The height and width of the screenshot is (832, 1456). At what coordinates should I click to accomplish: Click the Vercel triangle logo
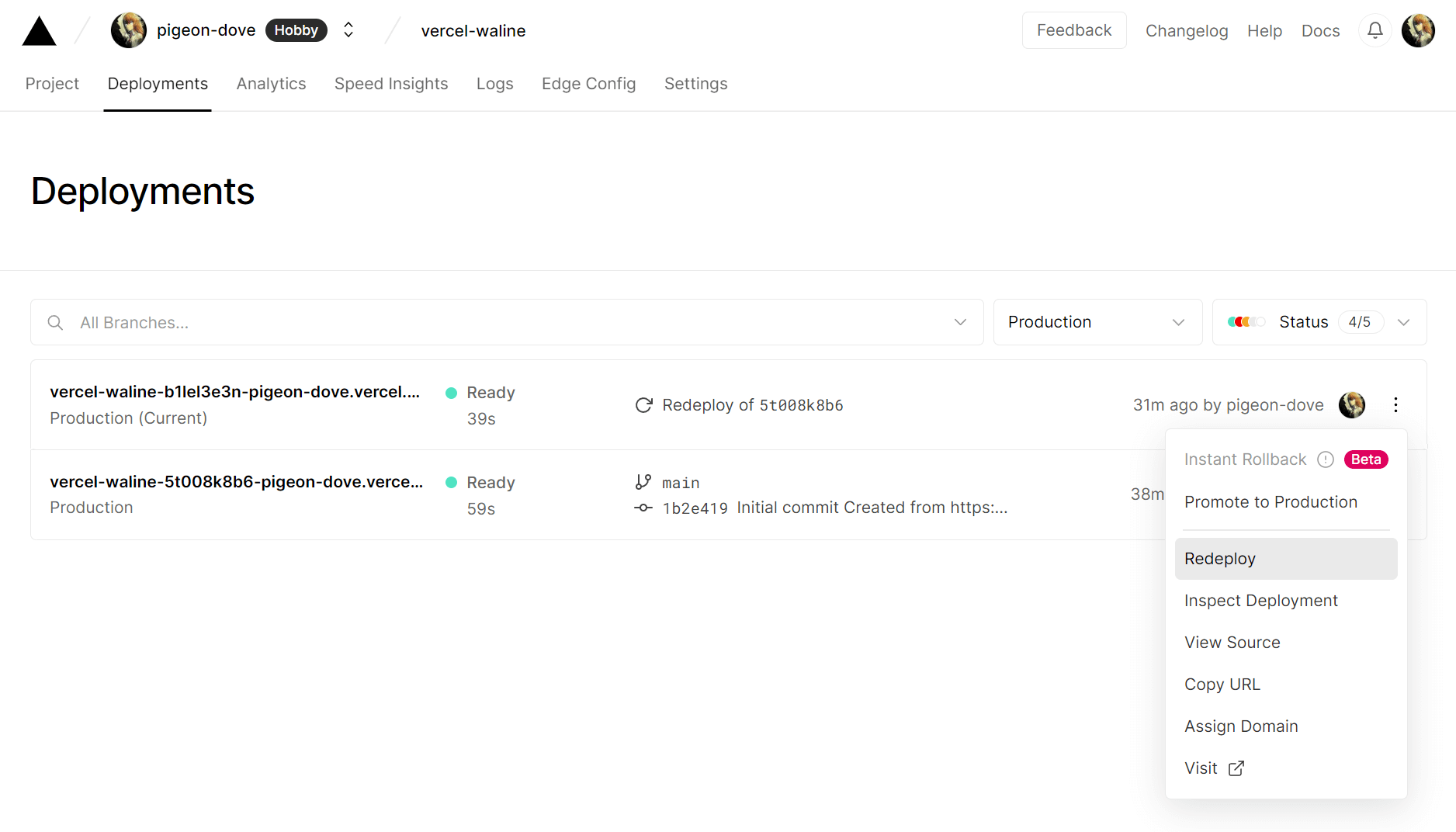(39, 32)
